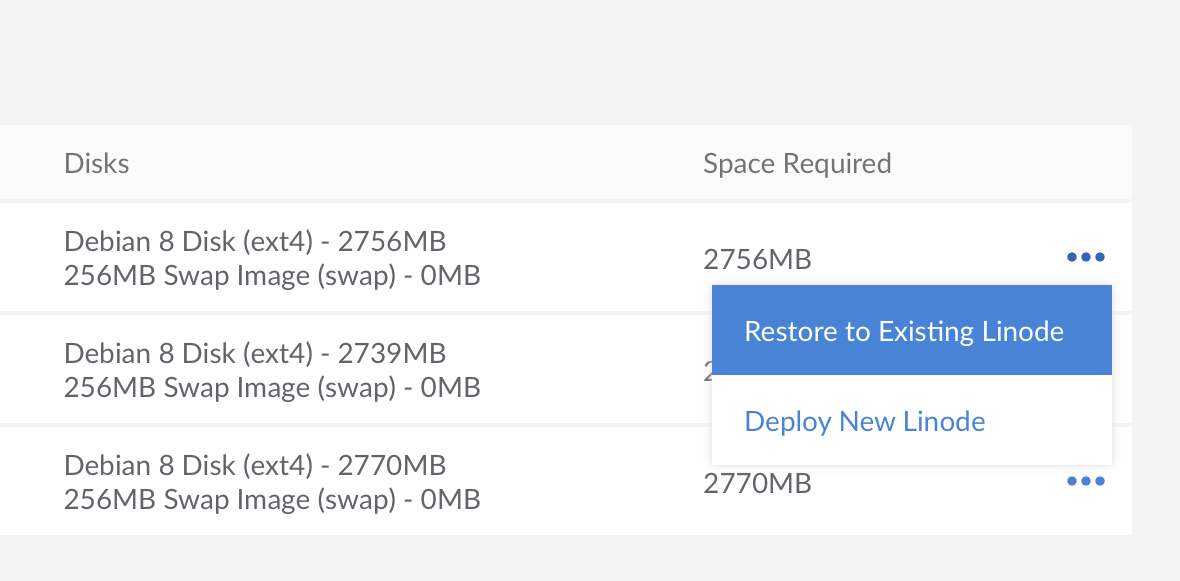This screenshot has width=1180, height=581.
Task: Click the gray margin right of the table
Action: (1156, 330)
